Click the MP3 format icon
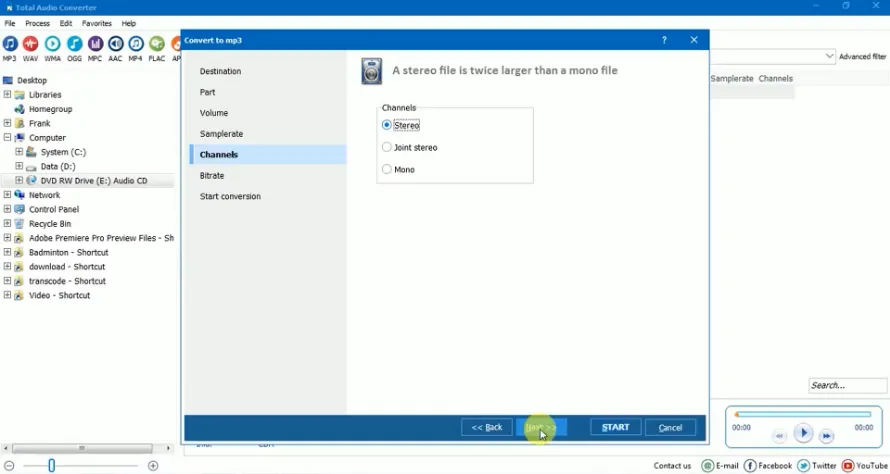 [10, 44]
